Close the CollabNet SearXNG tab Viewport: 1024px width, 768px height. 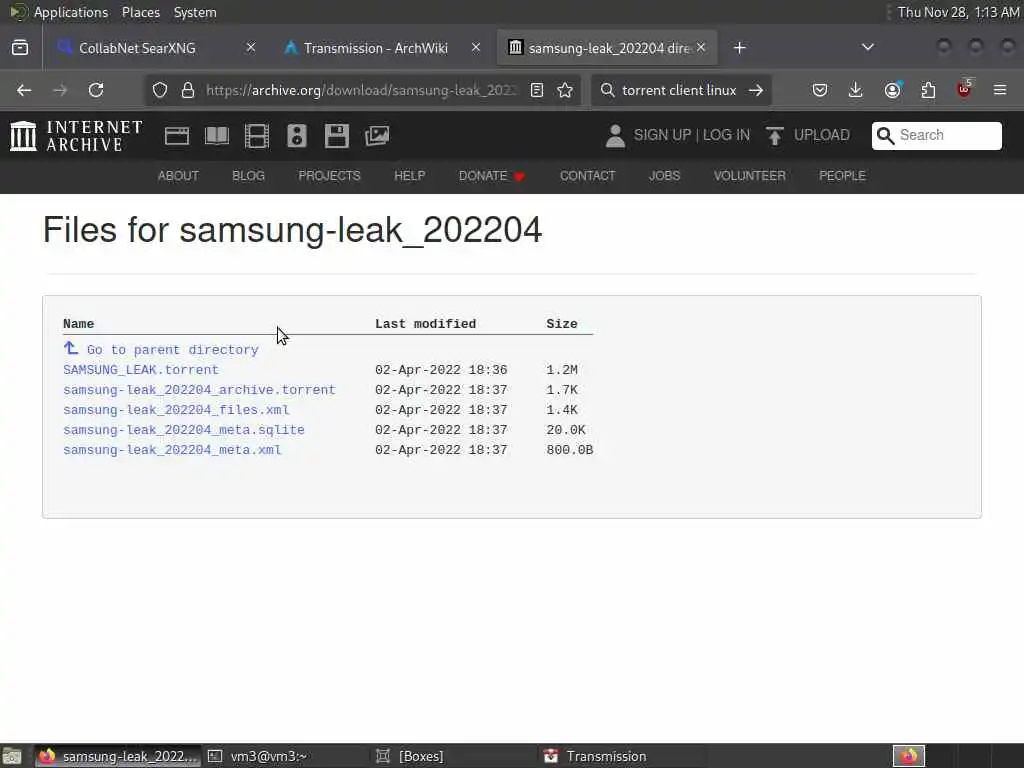(251, 47)
